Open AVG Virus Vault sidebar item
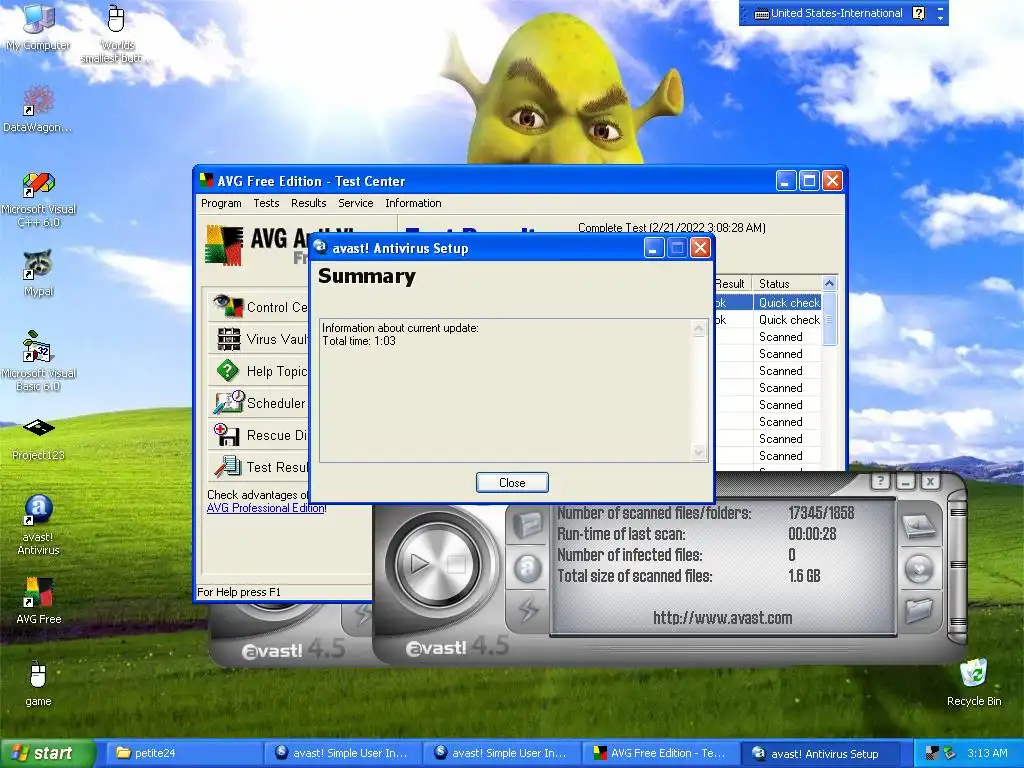 click(x=260, y=339)
